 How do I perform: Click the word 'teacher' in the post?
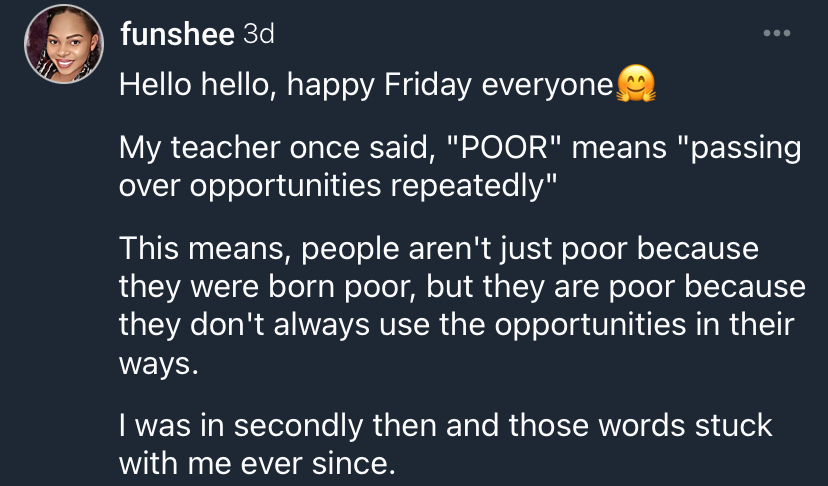[x=227, y=147]
